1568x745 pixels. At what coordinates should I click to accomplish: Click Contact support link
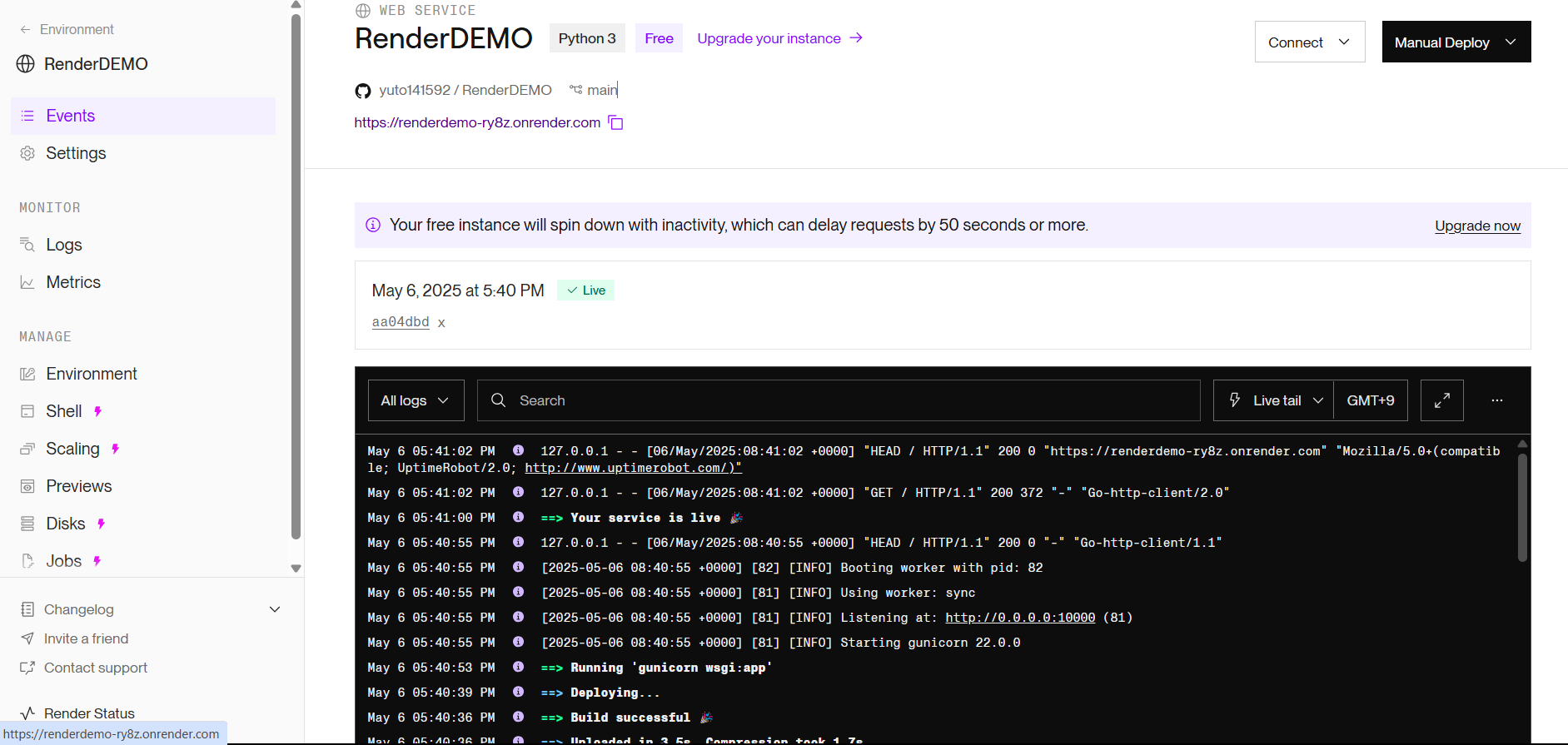(96, 668)
